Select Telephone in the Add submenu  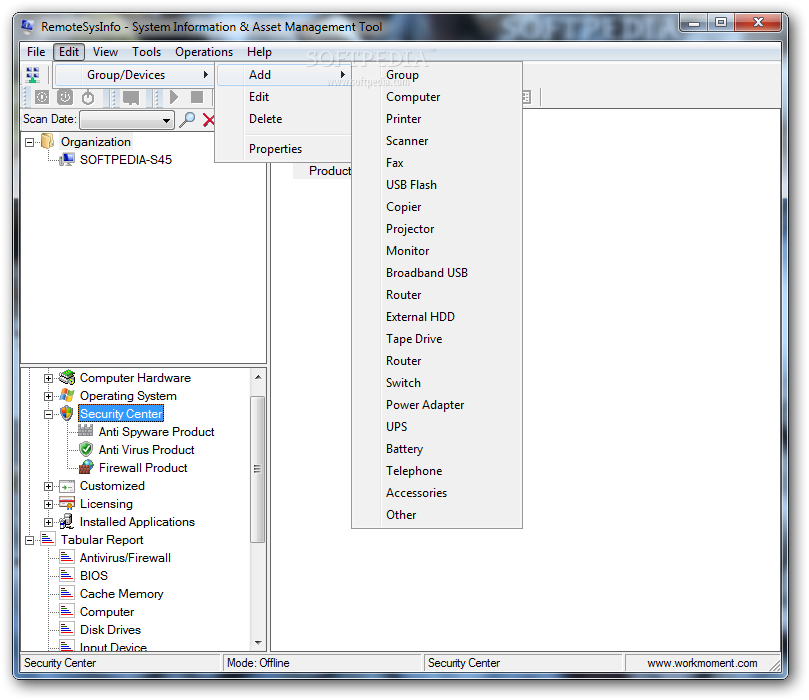click(436, 471)
